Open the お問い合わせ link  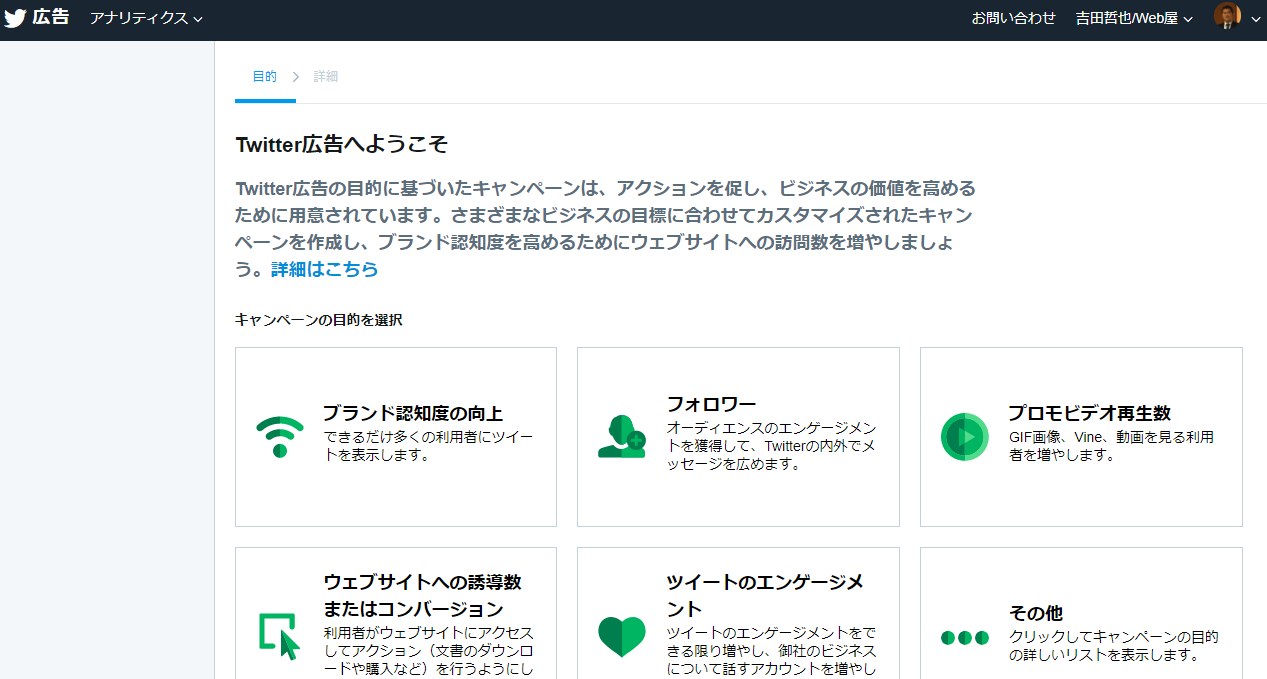[x=1013, y=18]
